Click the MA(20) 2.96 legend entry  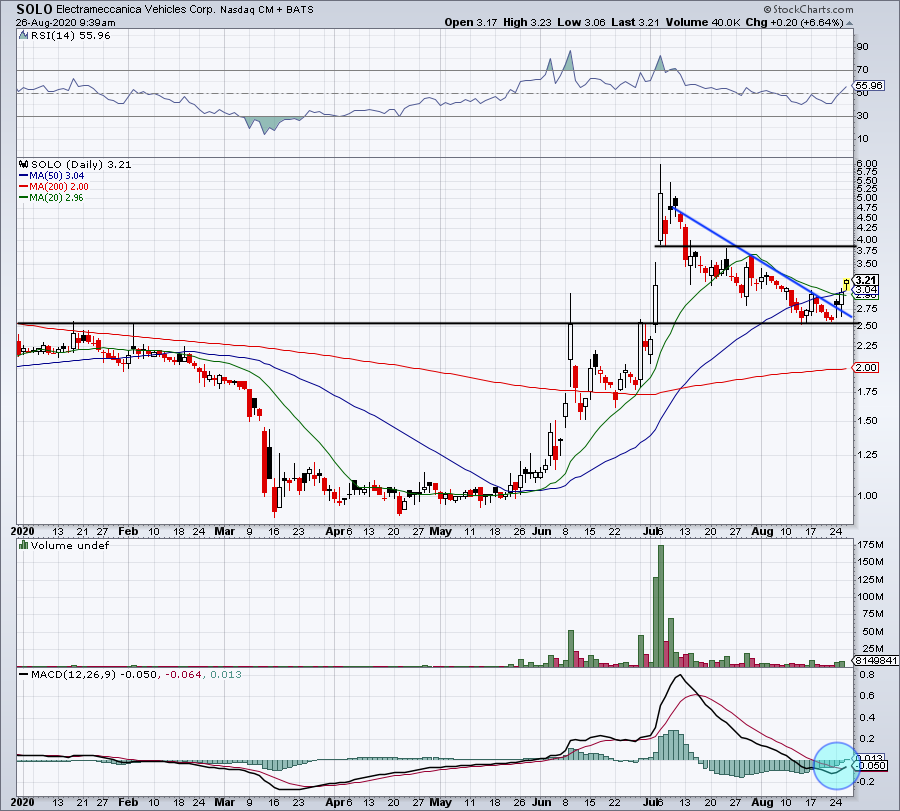tap(56, 197)
